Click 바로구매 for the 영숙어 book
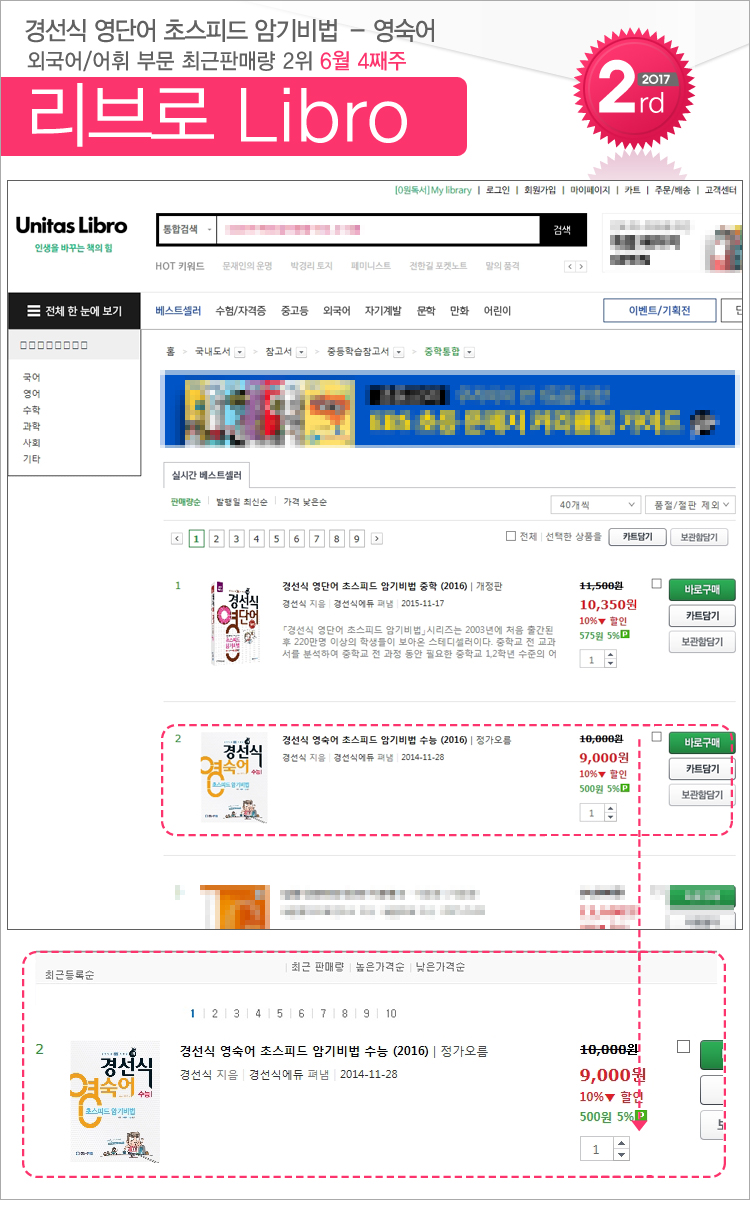Screen dimensions: 750x1226 pos(702,742)
